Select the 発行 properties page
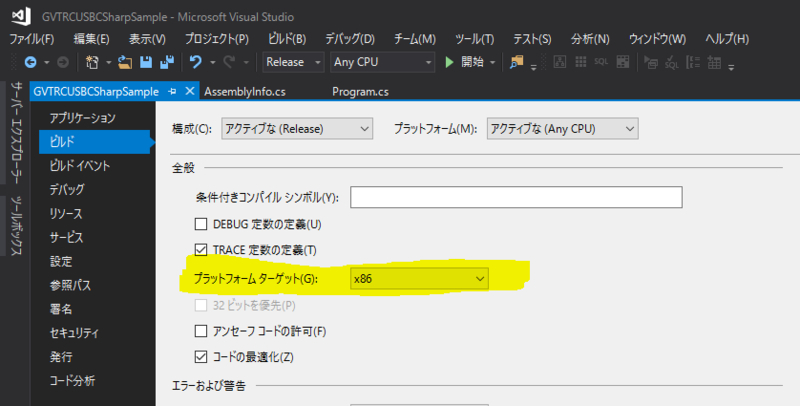This screenshot has width=800, height=406. click(61, 357)
